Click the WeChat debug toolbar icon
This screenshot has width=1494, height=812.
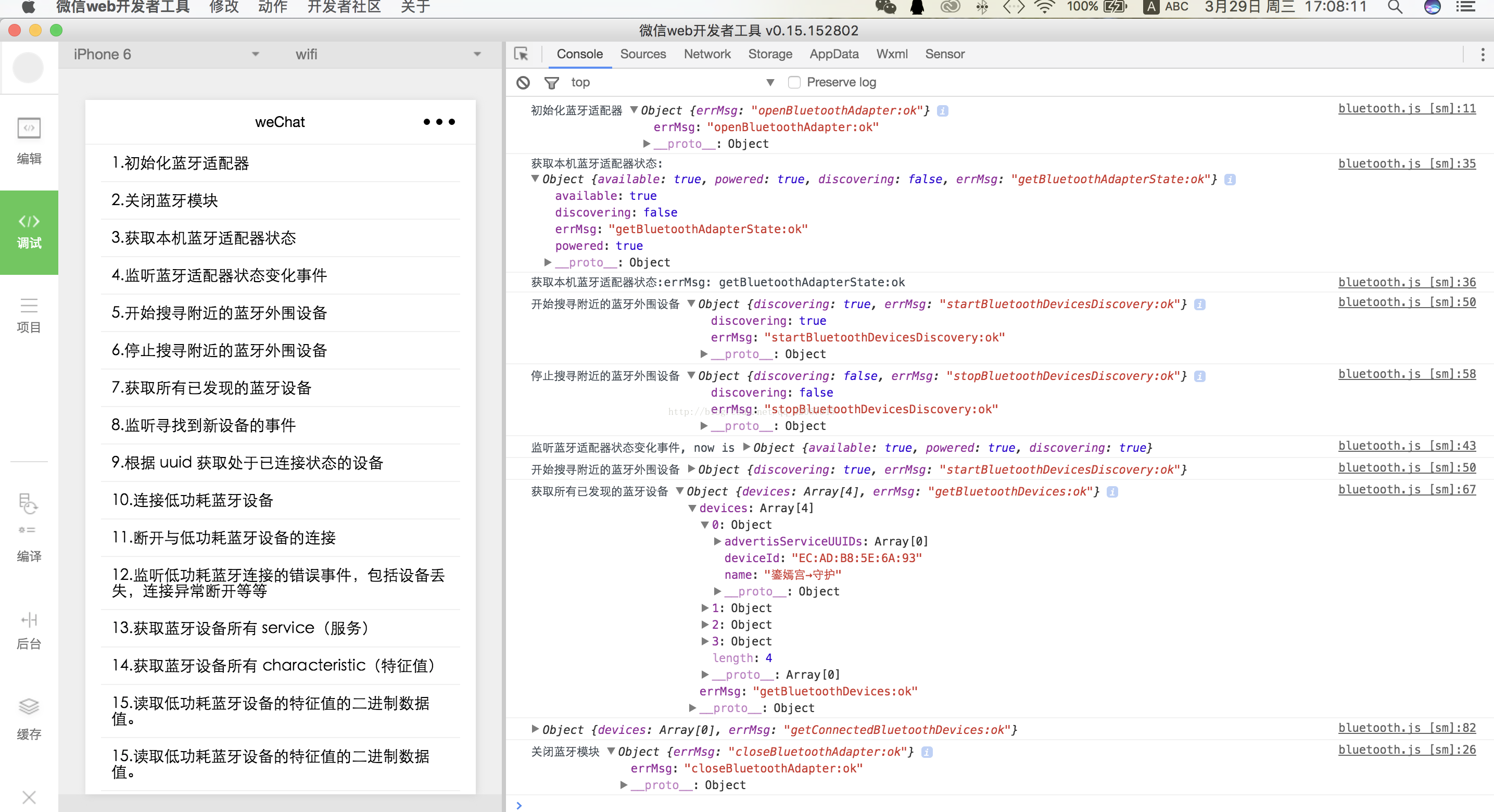pyautogui.click(x=27, y=228)
